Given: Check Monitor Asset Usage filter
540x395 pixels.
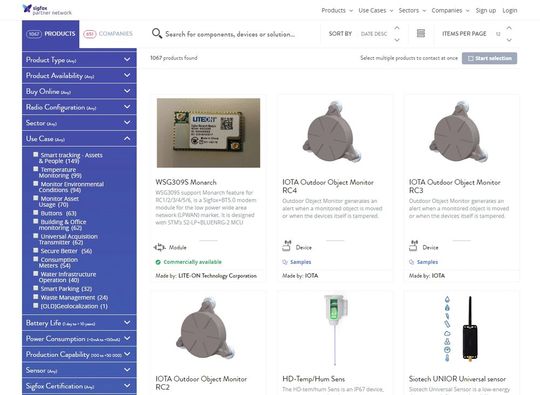Looking at the screenshot, I should 35,198.
